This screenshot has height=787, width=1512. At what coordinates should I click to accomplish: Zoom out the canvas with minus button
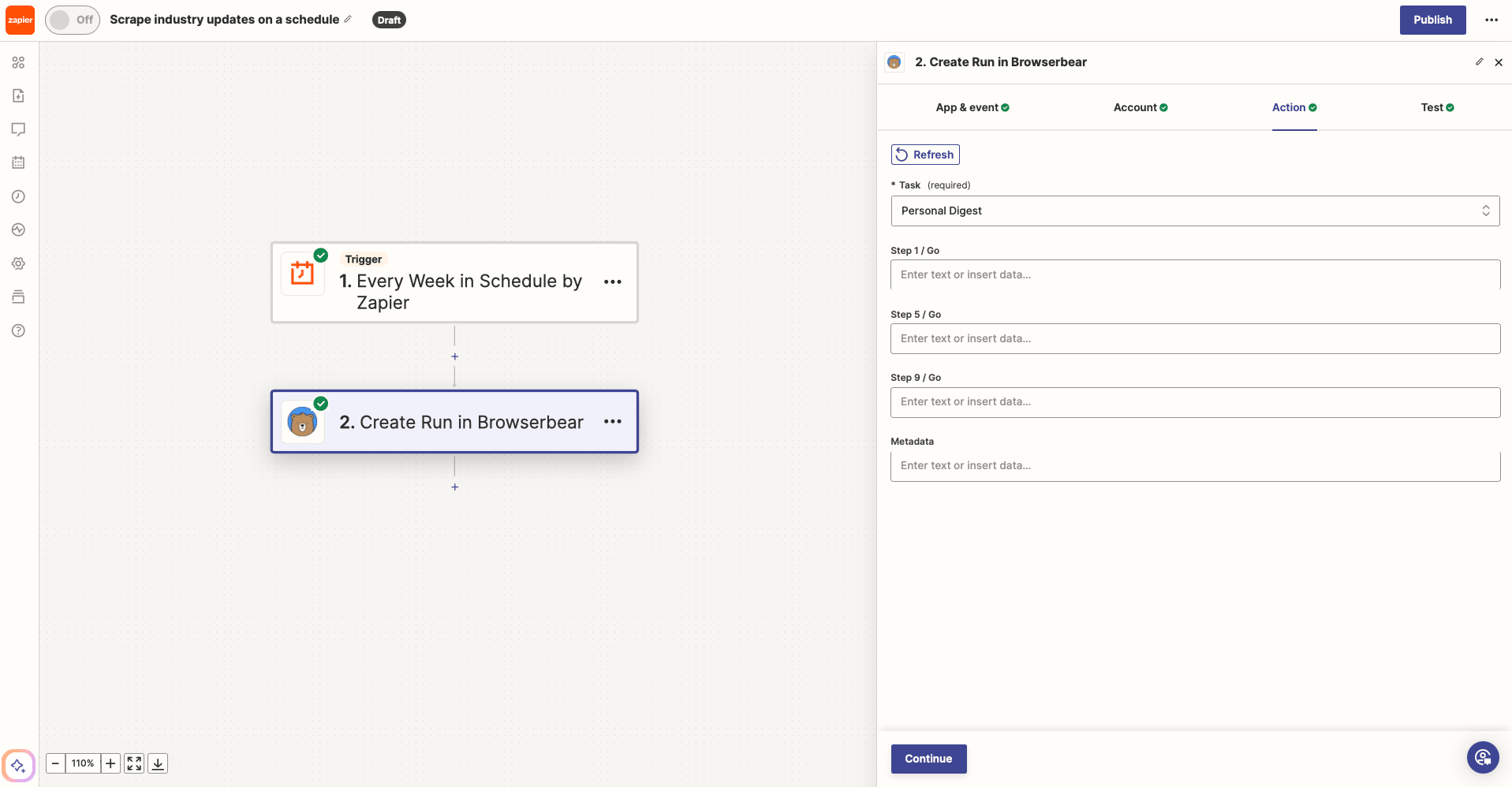(x=55, y=763)
